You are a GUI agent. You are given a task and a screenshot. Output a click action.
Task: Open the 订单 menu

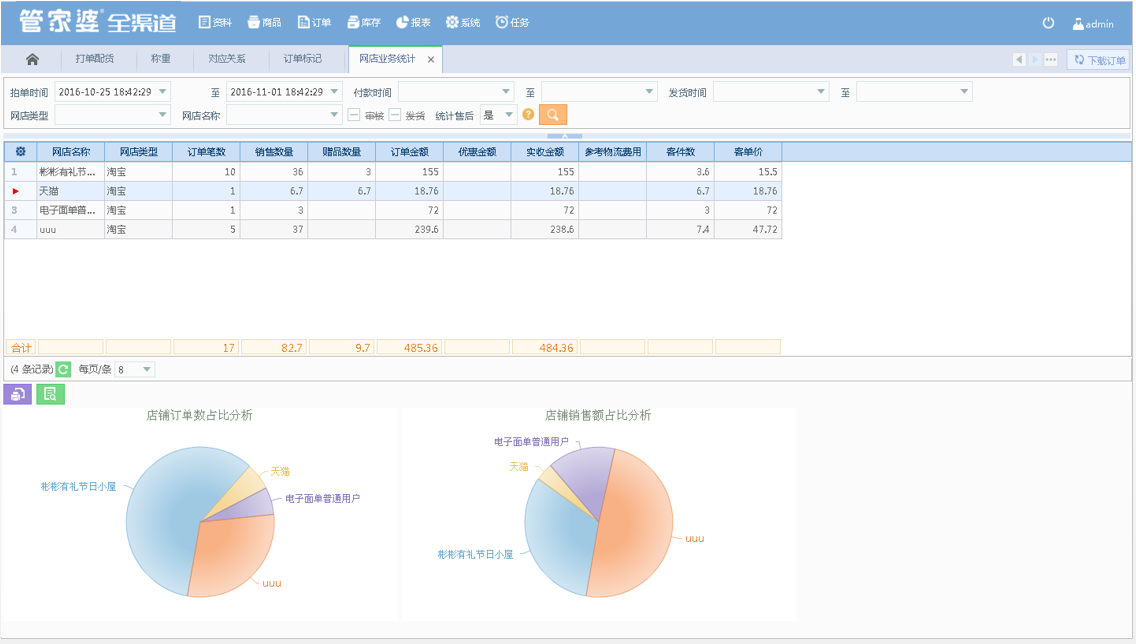point(314,22)
